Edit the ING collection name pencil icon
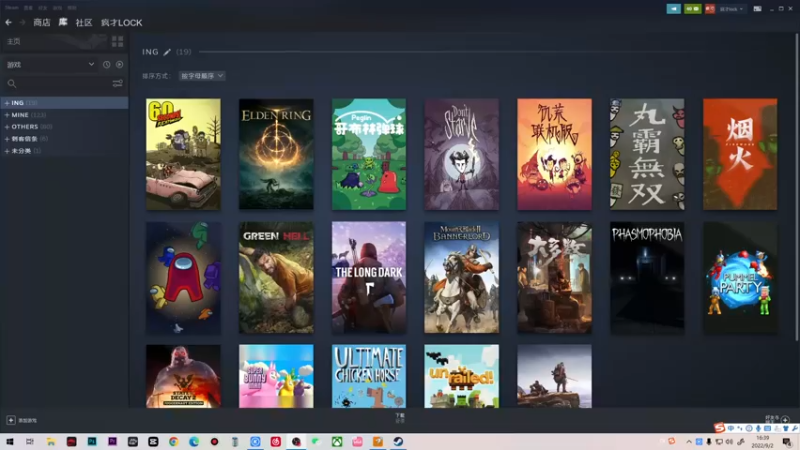Viewport: 800px width, 450px height. [167, 52]
